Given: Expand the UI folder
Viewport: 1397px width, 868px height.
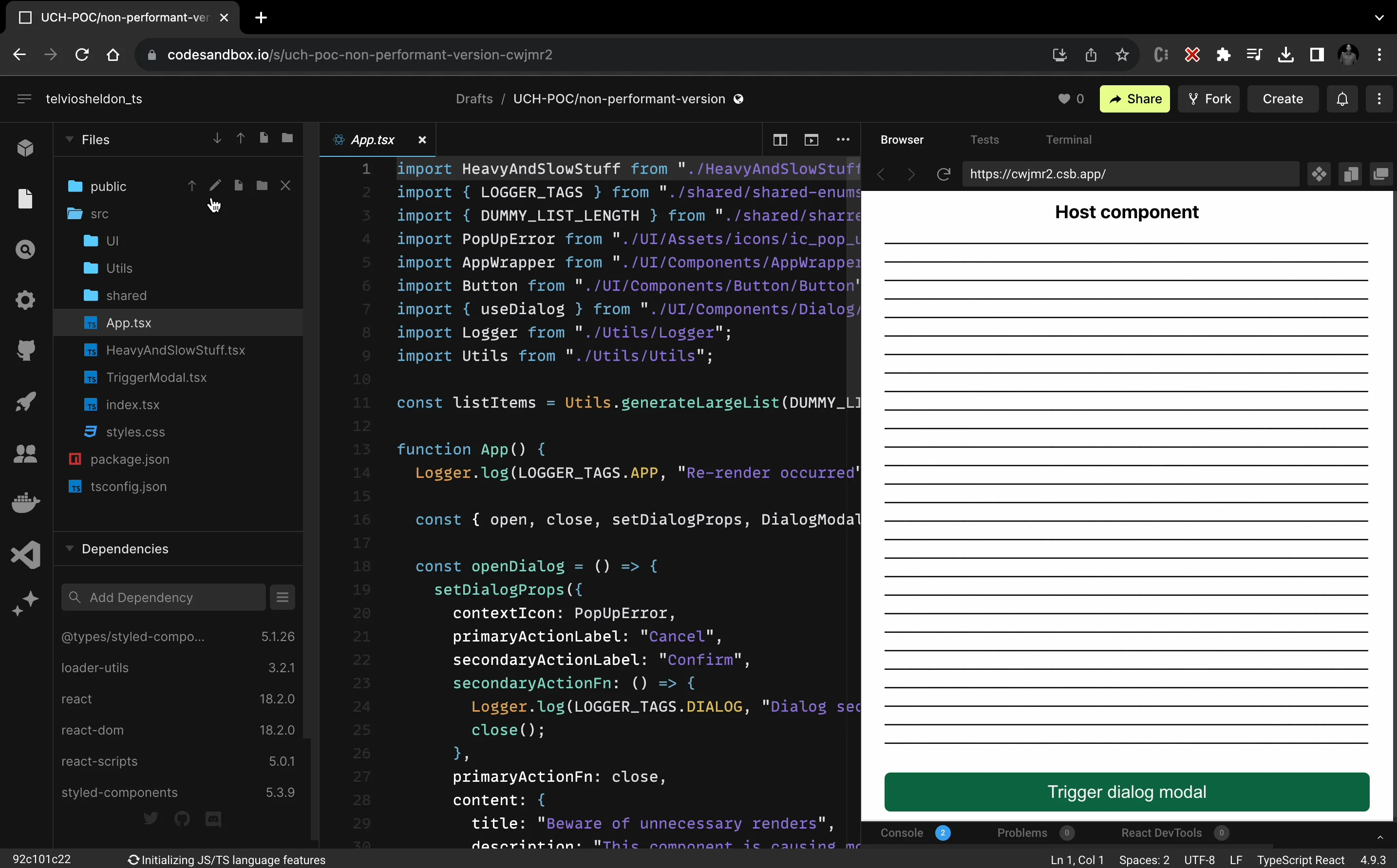Looking at the screenshot, I should (x=91, y=241).
